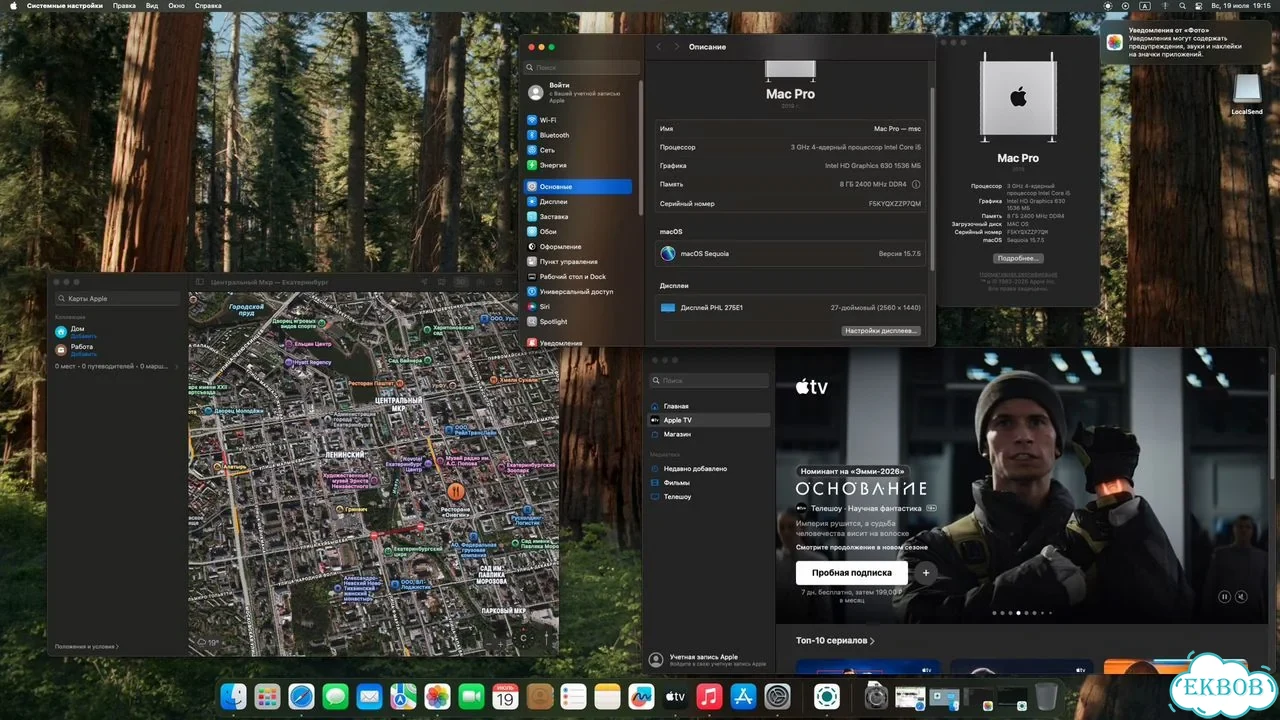Open Положения и условия link in Maps
1280x720 pixels.
click(86, 646)
